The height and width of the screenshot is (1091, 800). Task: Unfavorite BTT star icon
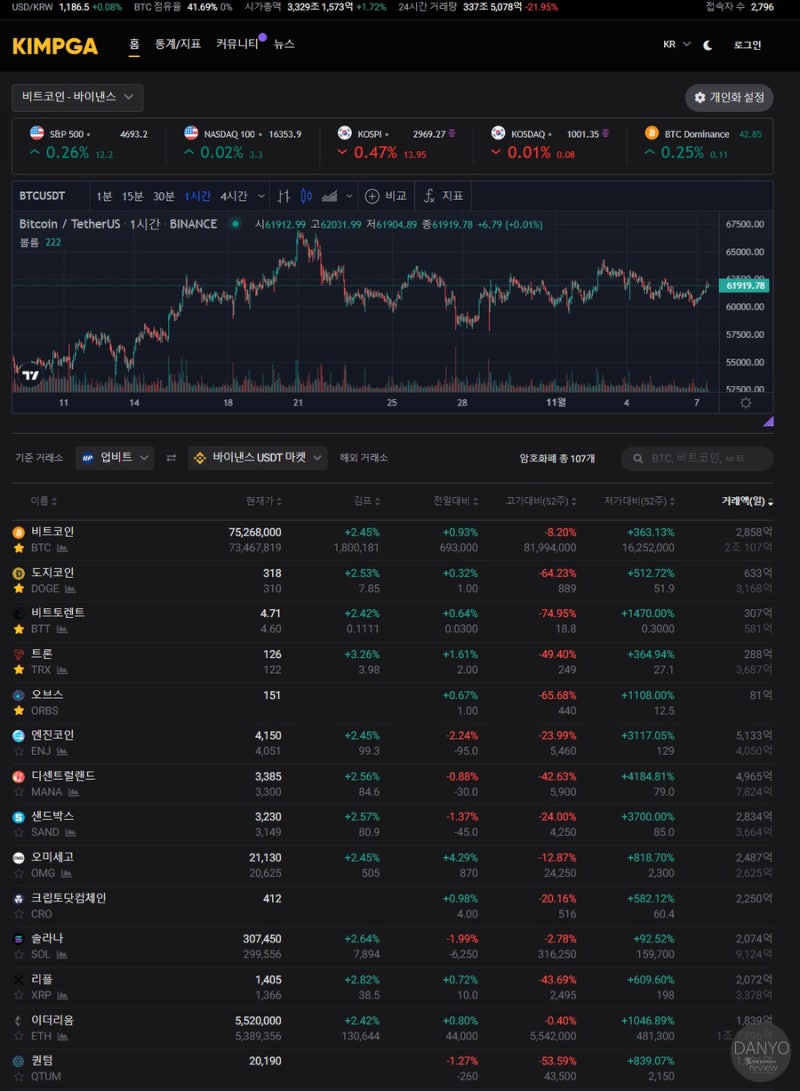[x=19, y=629]
